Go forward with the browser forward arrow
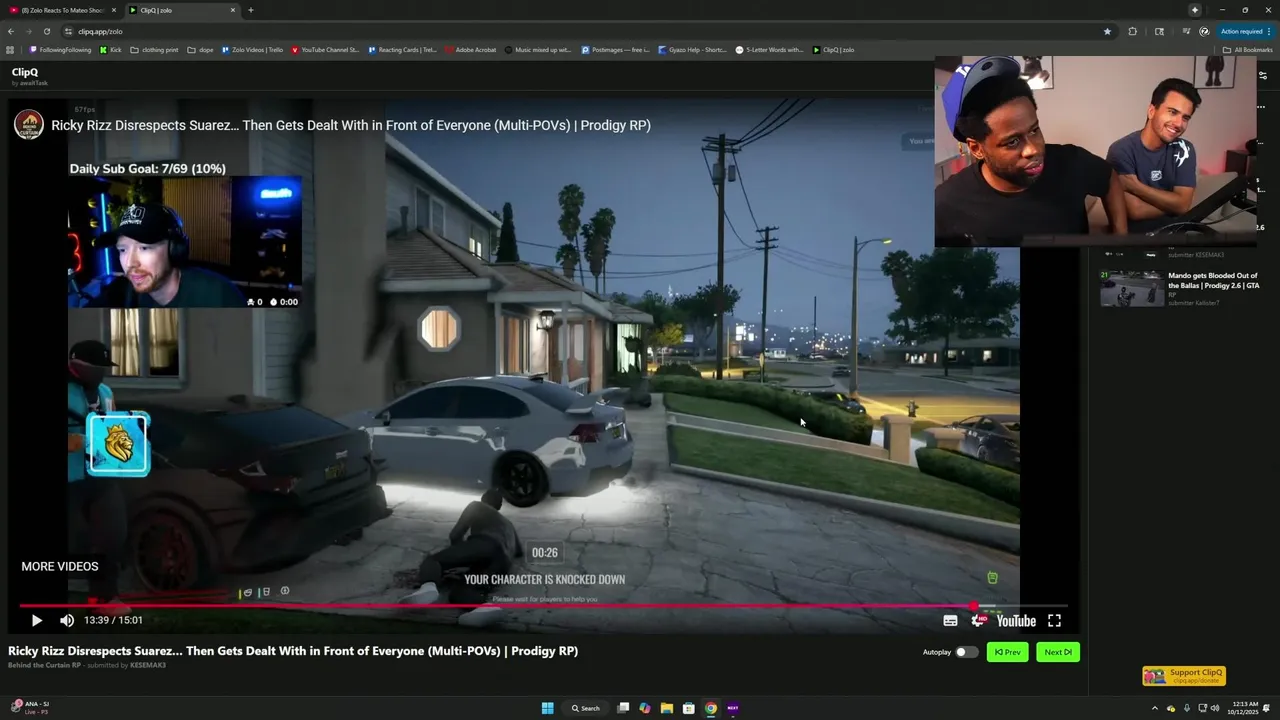Image resolution: width=1280 pixels, height=720 pixels. pyautogui.click(x=29, y=31)
